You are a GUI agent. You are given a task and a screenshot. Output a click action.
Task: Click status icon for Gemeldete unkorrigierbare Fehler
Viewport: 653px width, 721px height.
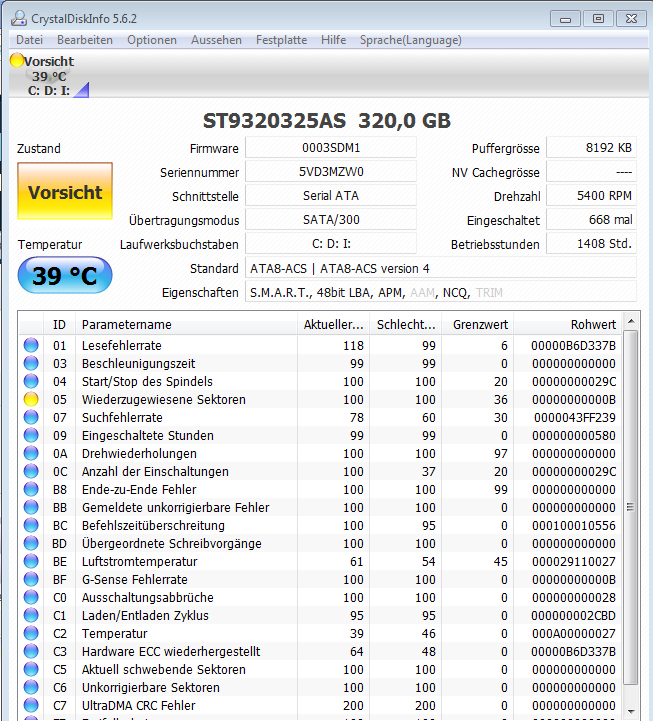coord(31,507)
